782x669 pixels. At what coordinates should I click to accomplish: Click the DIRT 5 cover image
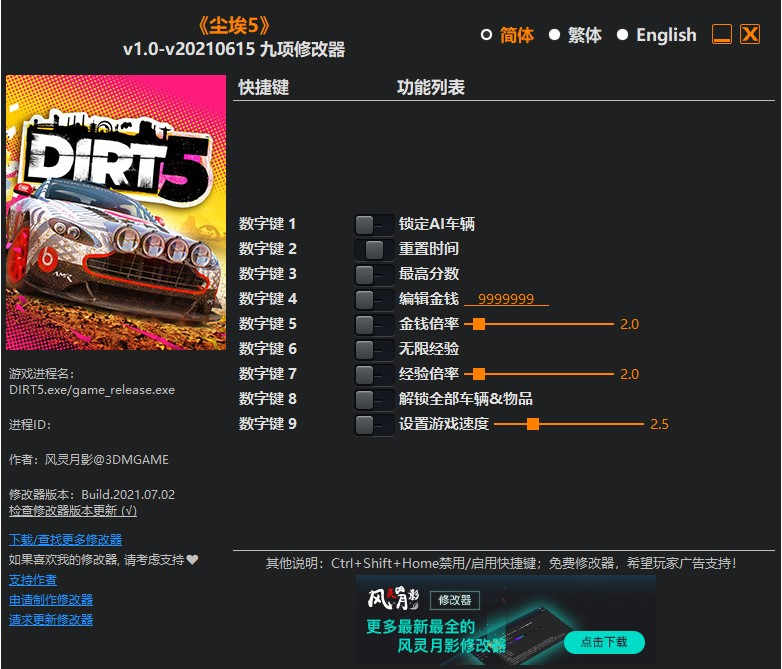116,213
